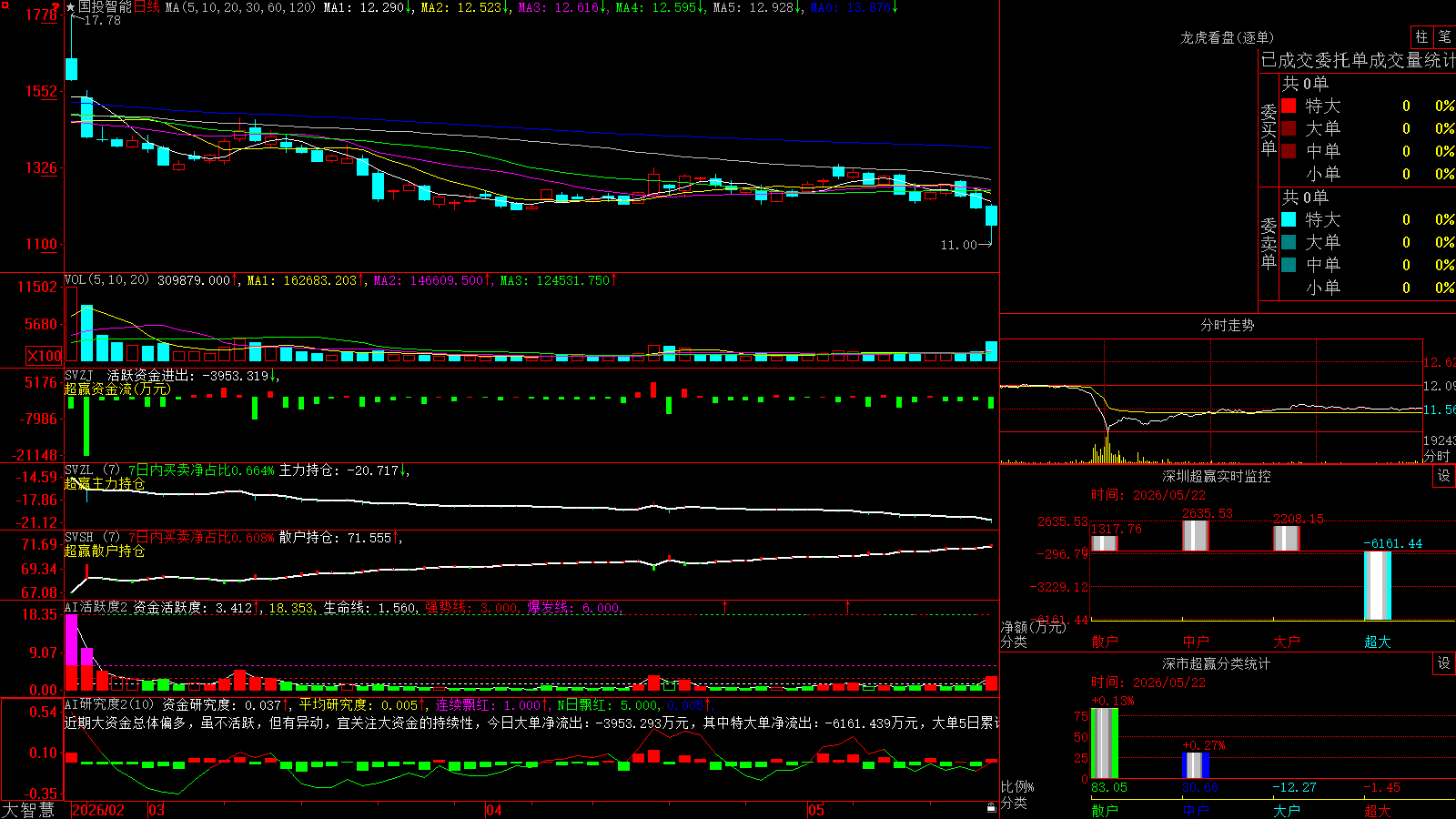Click the green 散户 bar labeled +0.13%
Screen dimensions: 1456x819
pyautogui.click(x=1105, y=743)
